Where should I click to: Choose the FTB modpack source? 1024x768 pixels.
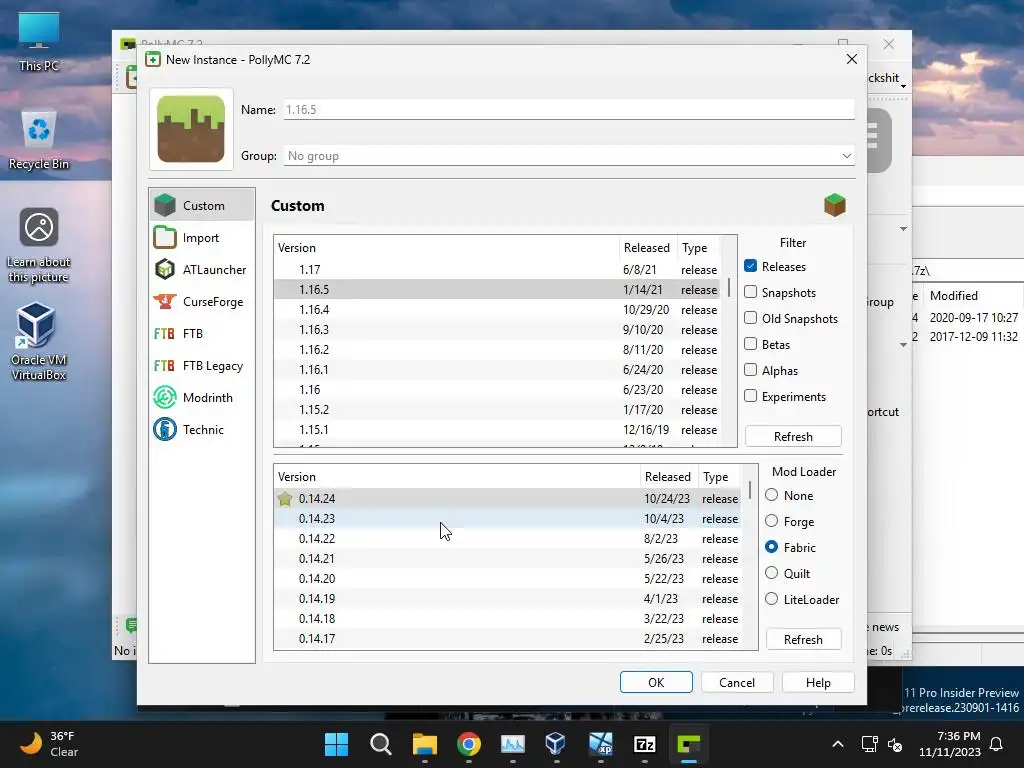point(202,333)
